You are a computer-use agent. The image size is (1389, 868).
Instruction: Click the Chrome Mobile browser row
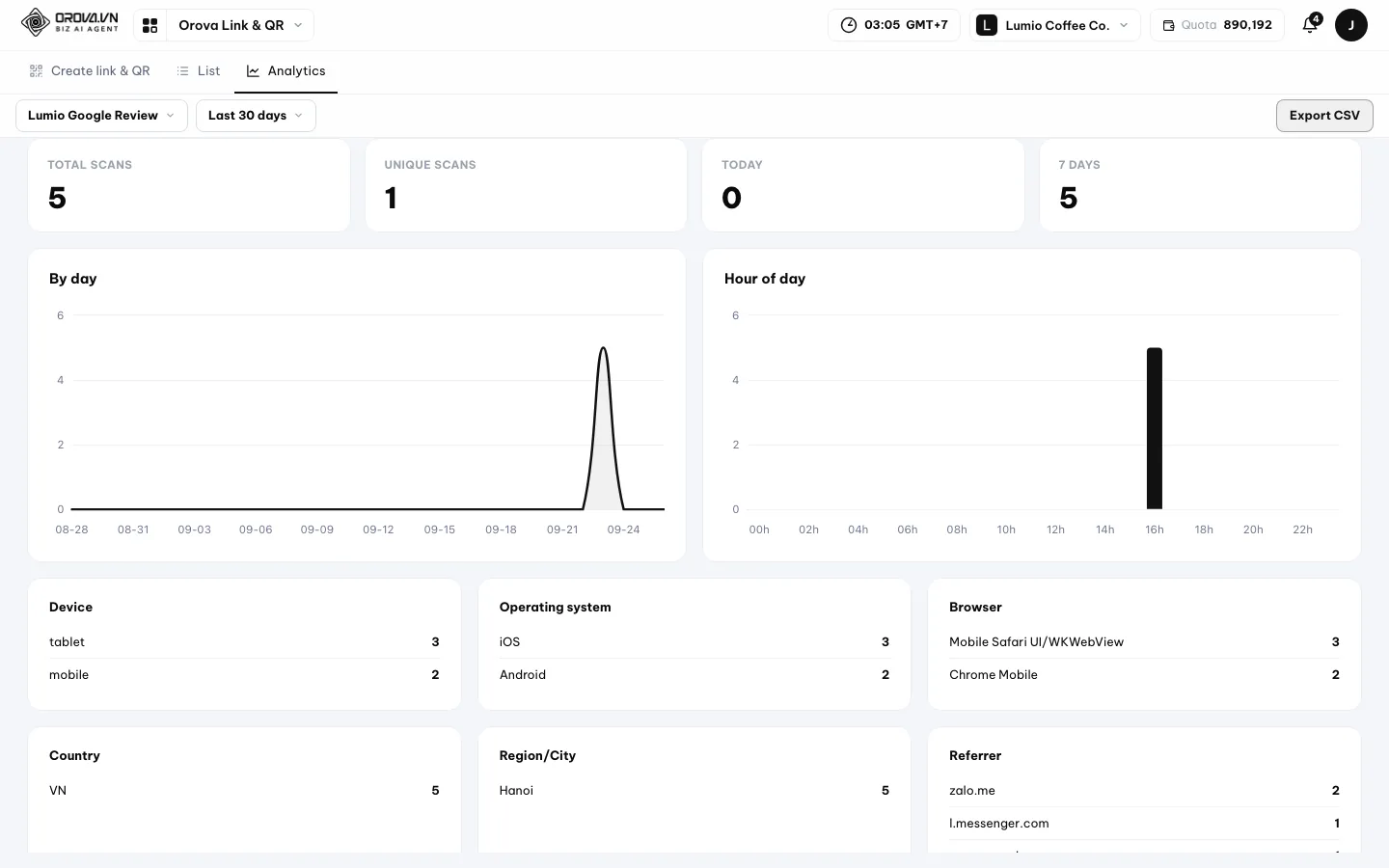1144,675
